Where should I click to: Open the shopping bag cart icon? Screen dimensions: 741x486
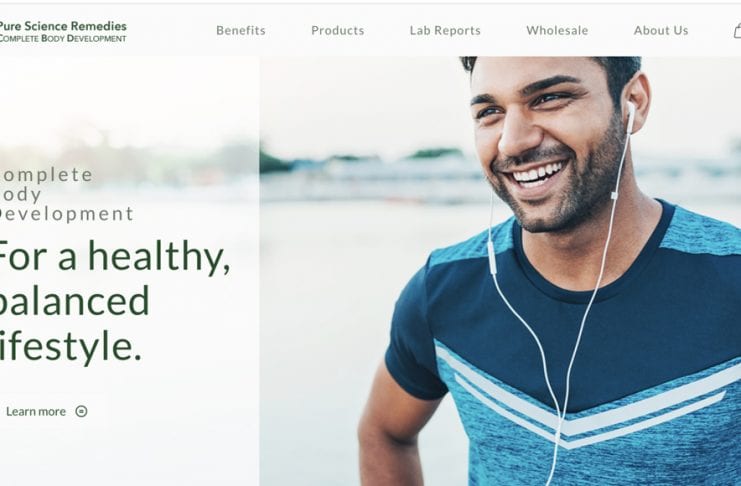point(737,31)
